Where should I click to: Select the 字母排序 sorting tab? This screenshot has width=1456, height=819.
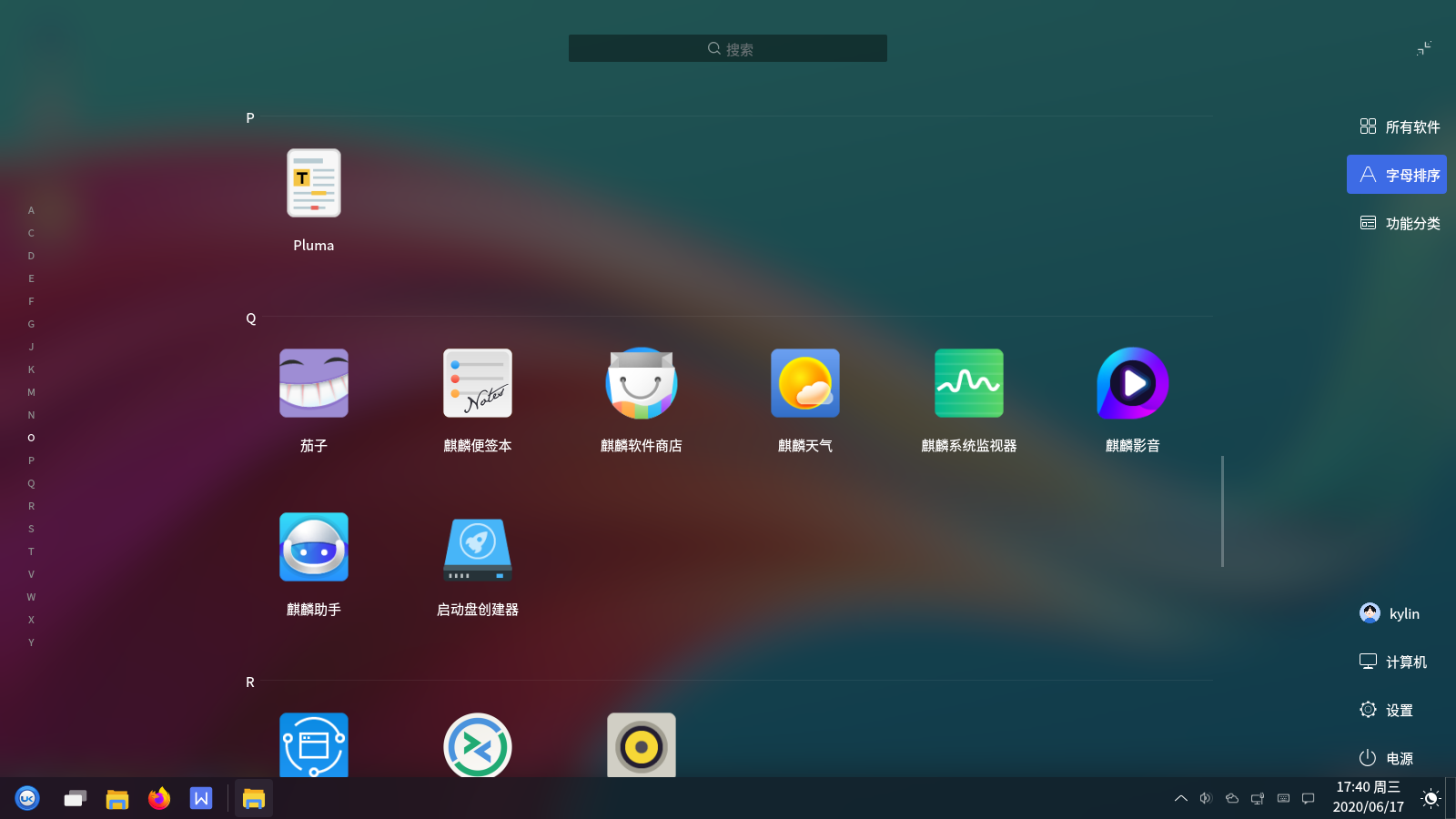pos(1396,174)
